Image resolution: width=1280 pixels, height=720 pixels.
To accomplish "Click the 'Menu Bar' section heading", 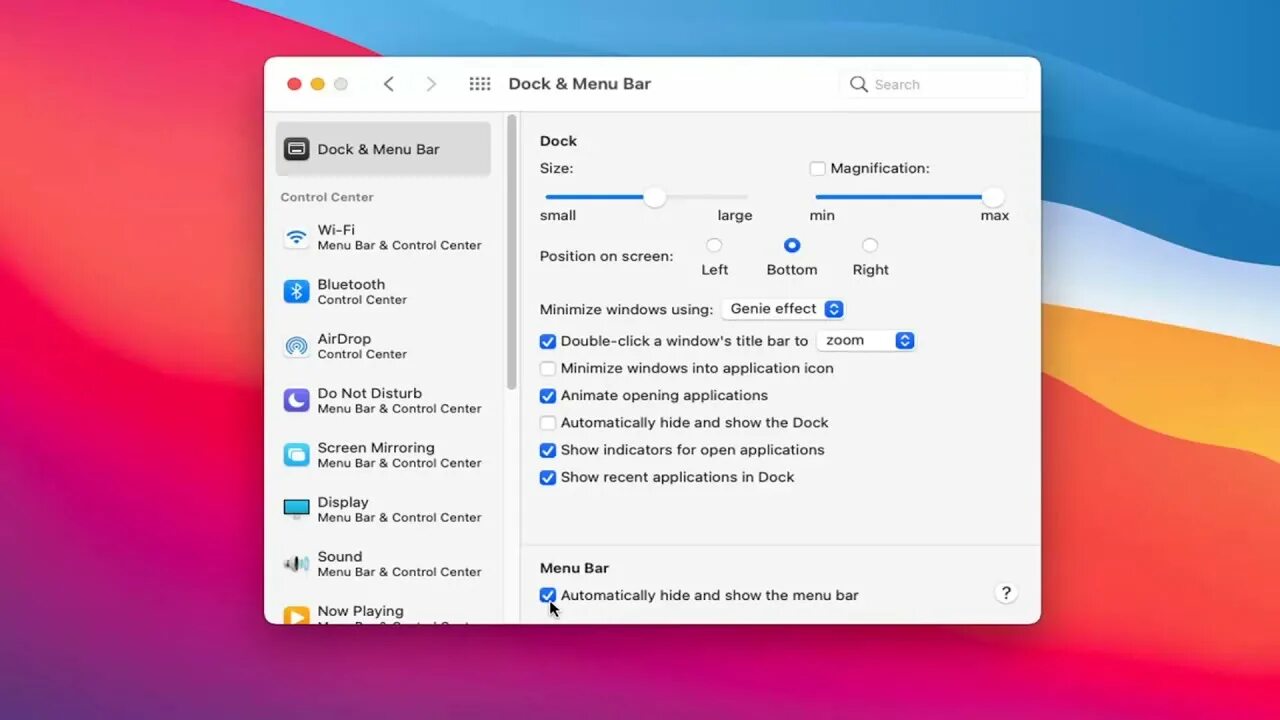I will pyautogui.click(x=574, y=568).
